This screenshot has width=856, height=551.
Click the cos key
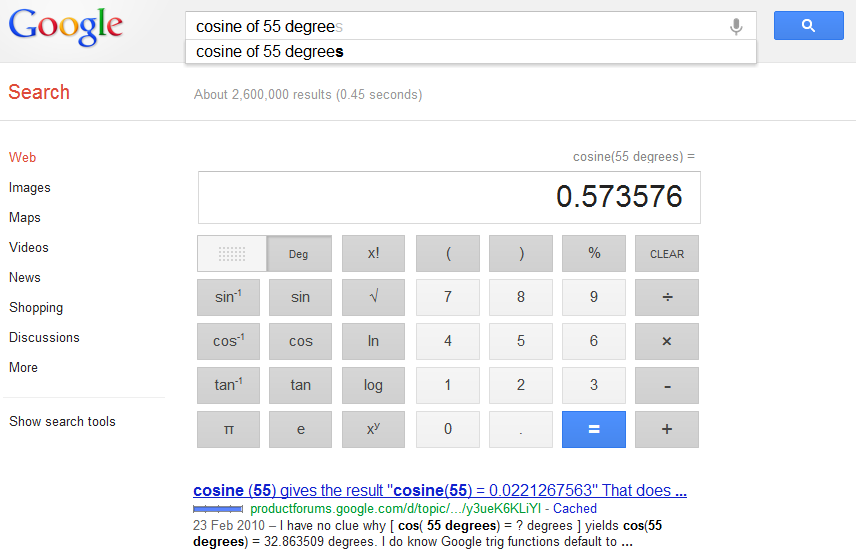[x=300, y=341]
